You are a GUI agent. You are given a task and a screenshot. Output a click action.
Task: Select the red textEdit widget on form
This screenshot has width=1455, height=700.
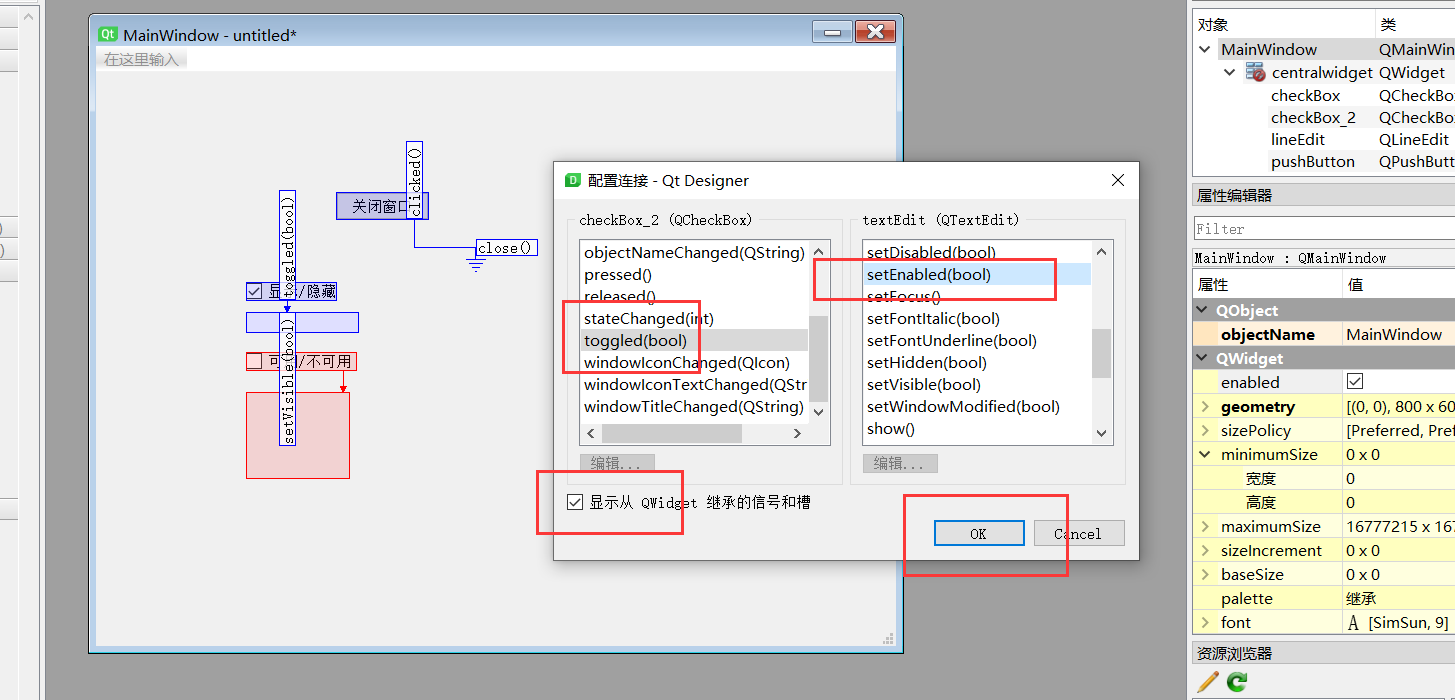pyautogui.click(x=298, y=435)
